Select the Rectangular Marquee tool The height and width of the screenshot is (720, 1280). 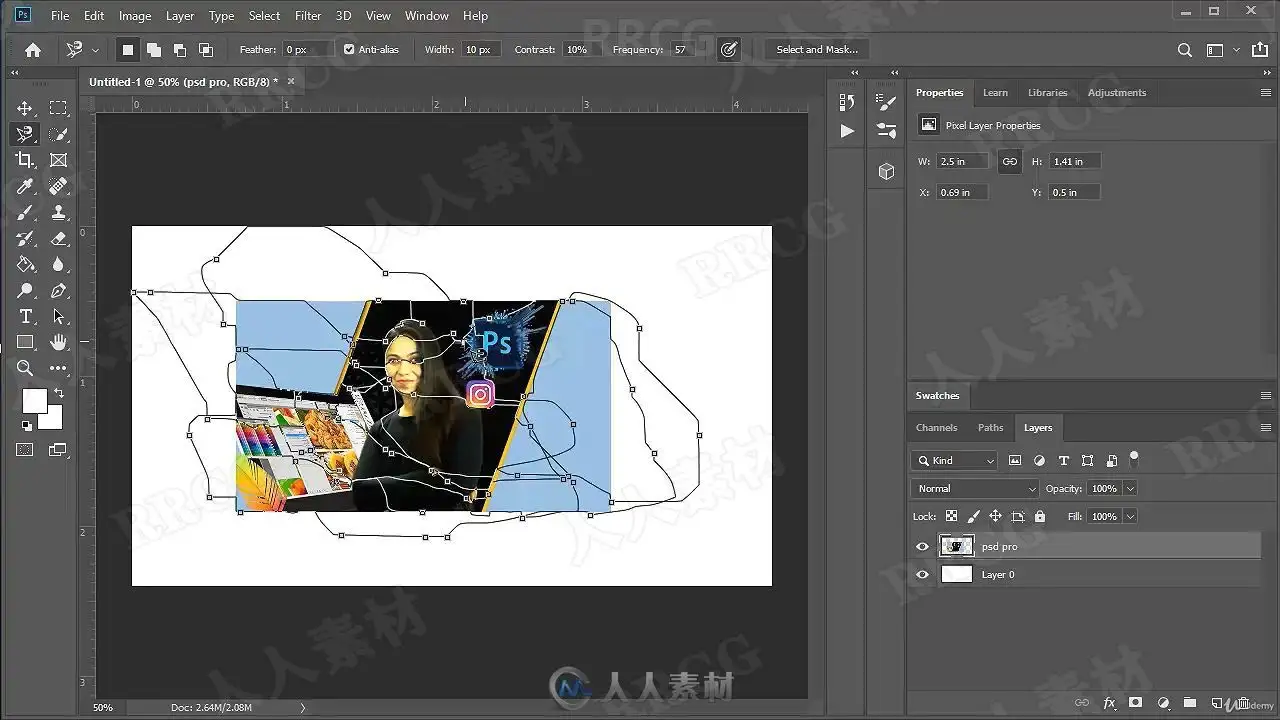pos(59,108)
